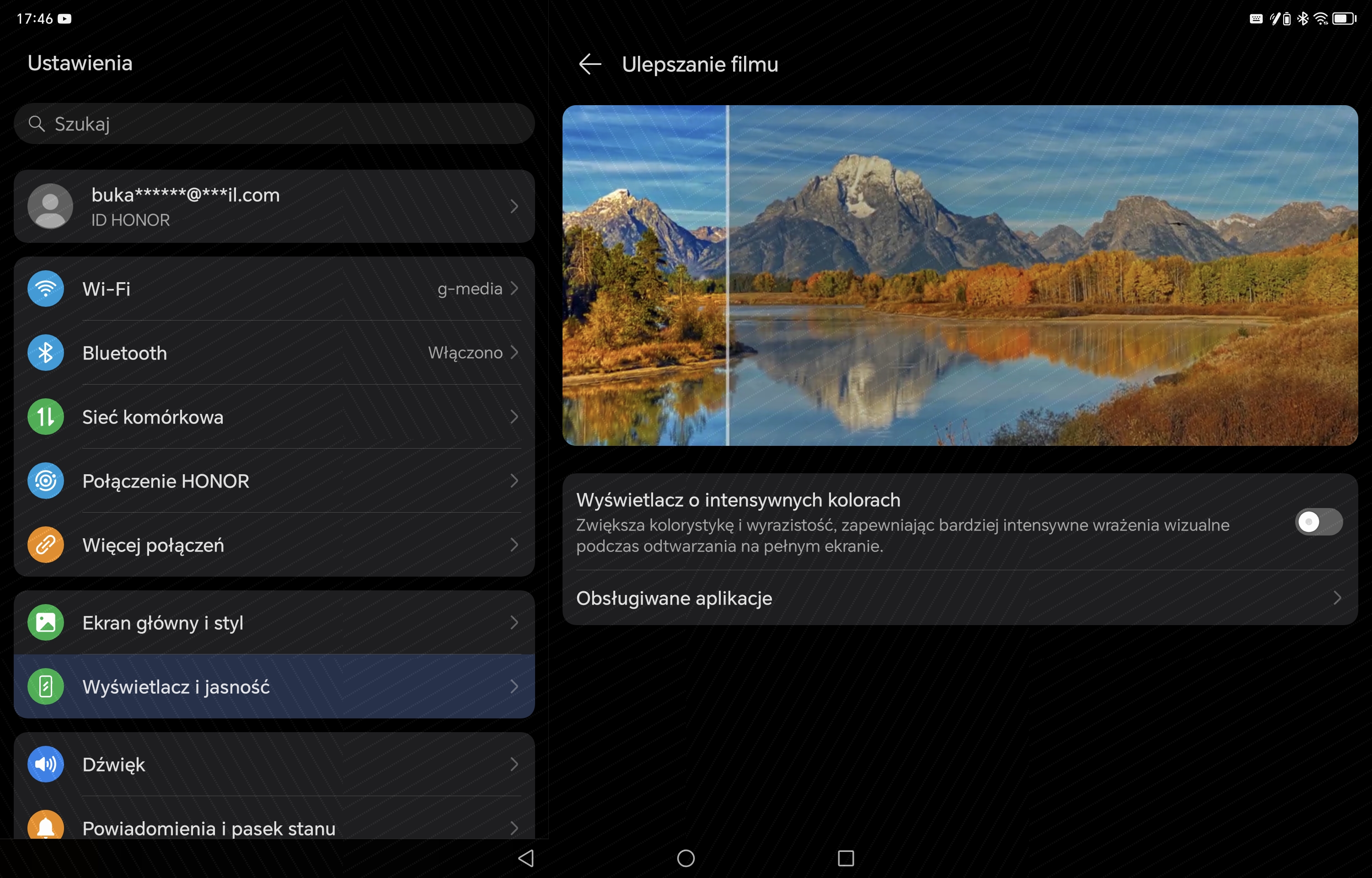
Task: Click the orange Więcej połączeń link icon
Action: pyautogui.click(x=46, y=545)
